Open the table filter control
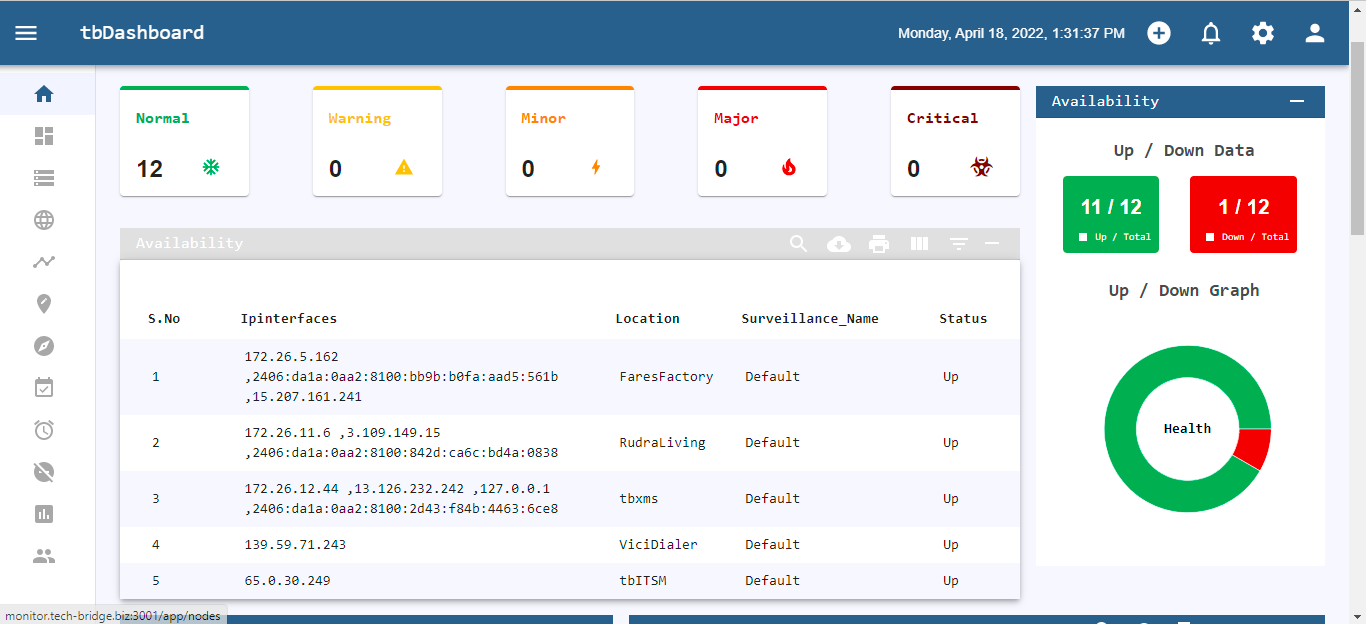 tap(958, 243)
